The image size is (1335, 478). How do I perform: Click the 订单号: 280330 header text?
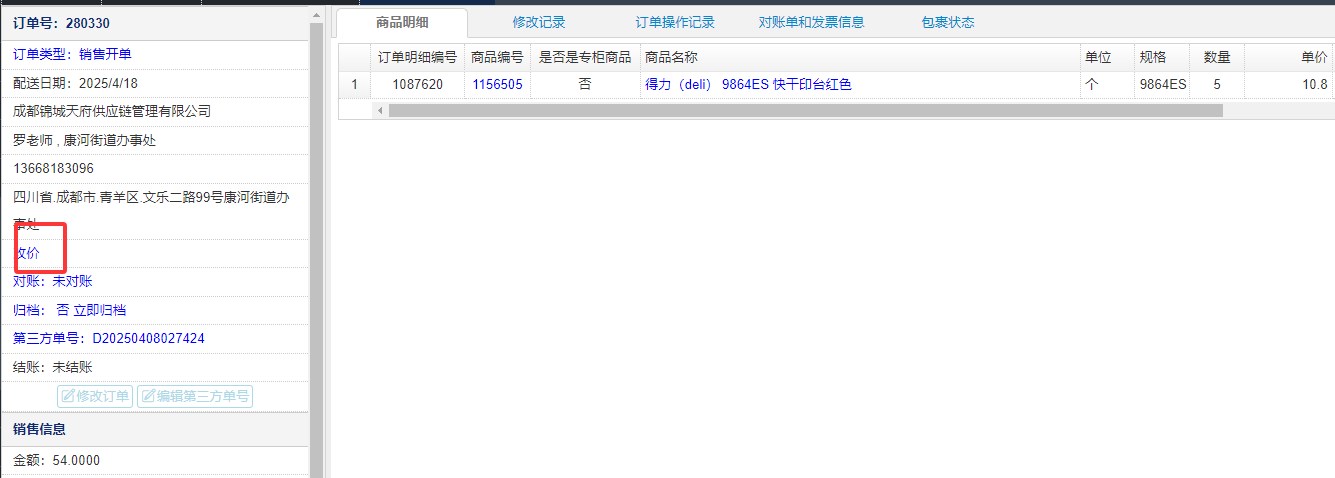pos(61,23)
